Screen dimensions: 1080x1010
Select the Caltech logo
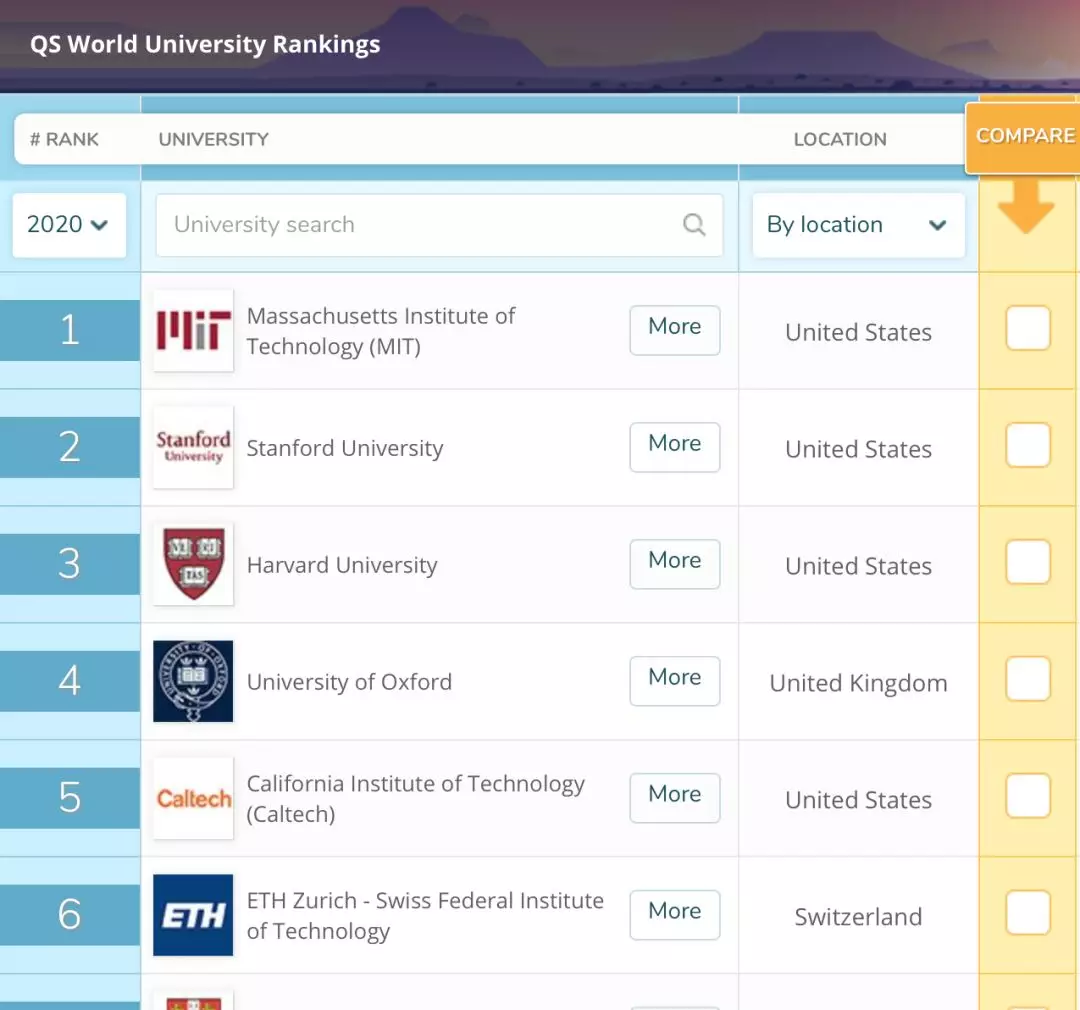[193, 798]
